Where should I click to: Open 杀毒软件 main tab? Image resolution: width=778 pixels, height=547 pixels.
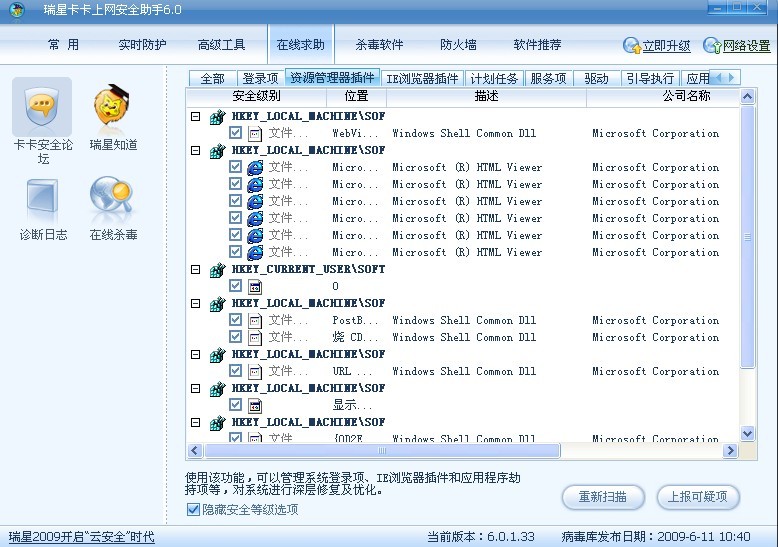pyautogui.click(x=379, y=45)
